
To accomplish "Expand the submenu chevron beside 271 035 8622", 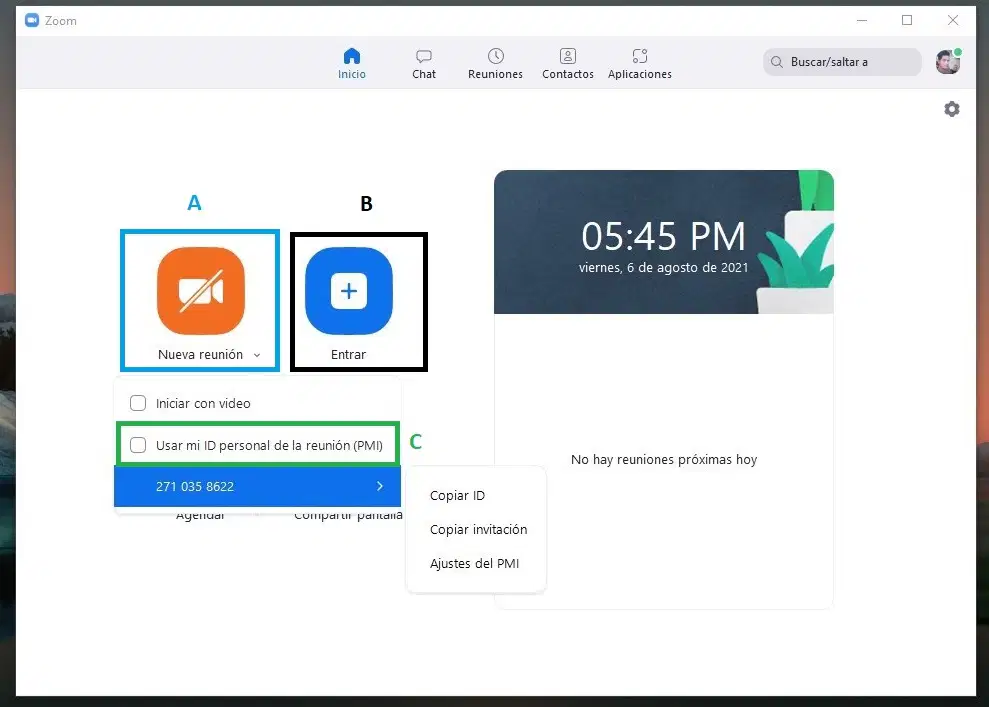I will click(x=380, y=486).
